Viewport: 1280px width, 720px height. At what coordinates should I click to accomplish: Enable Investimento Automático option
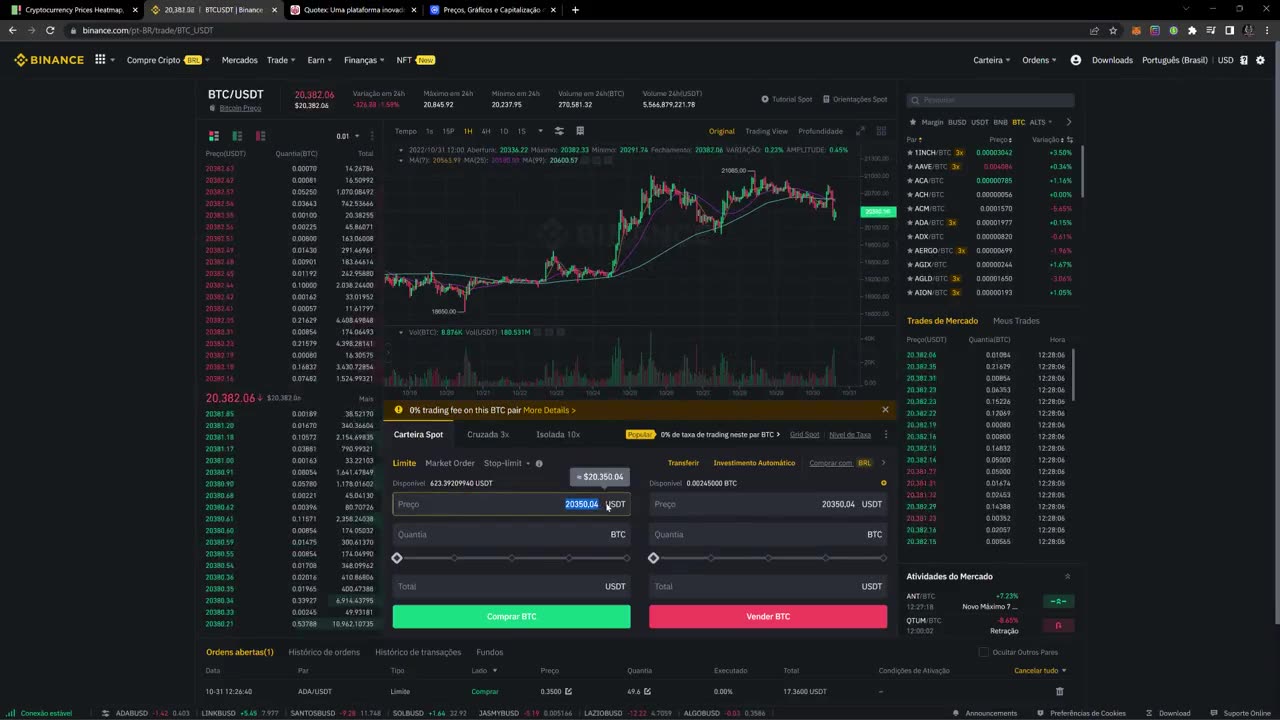(754, 463)
